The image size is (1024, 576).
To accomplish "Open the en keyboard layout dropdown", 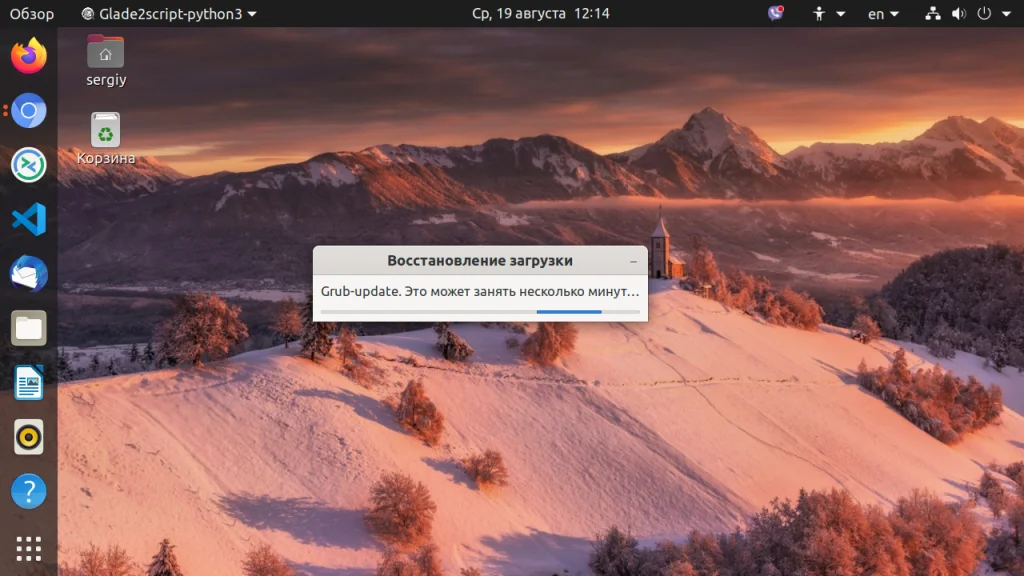I will (x=883, y=14).
